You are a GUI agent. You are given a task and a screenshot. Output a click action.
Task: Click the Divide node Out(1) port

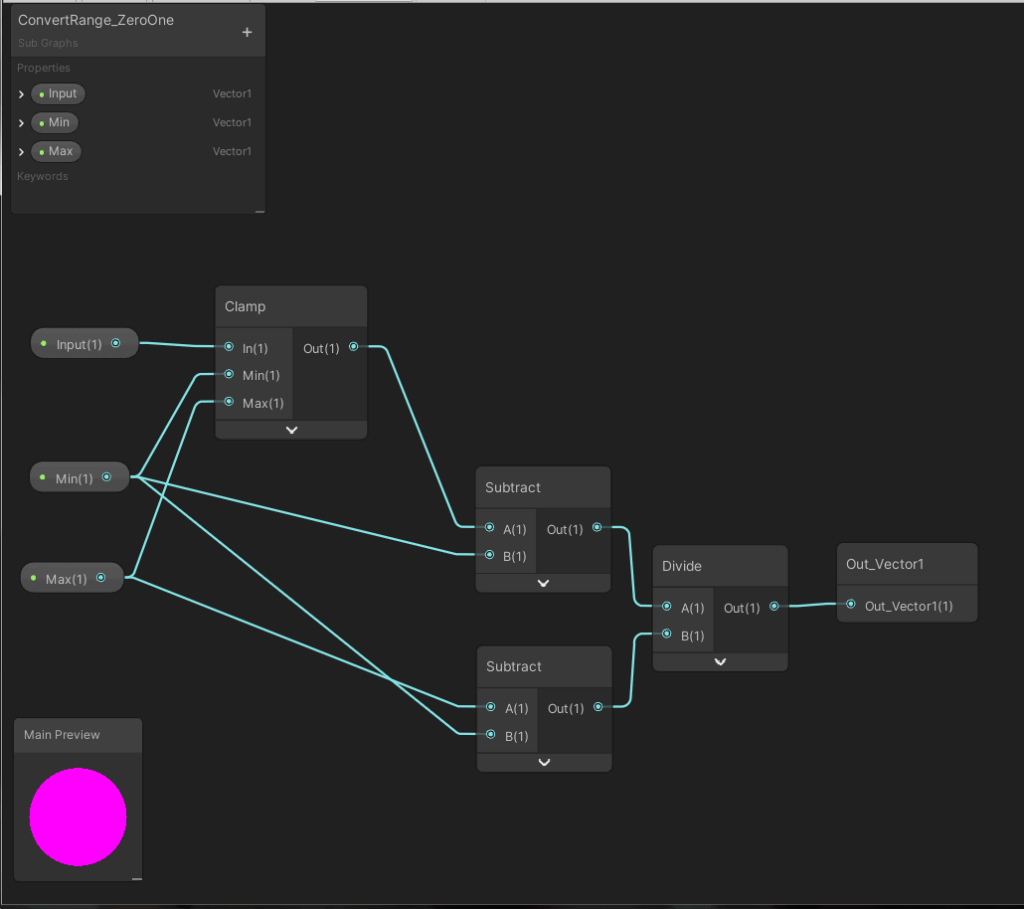774,607
